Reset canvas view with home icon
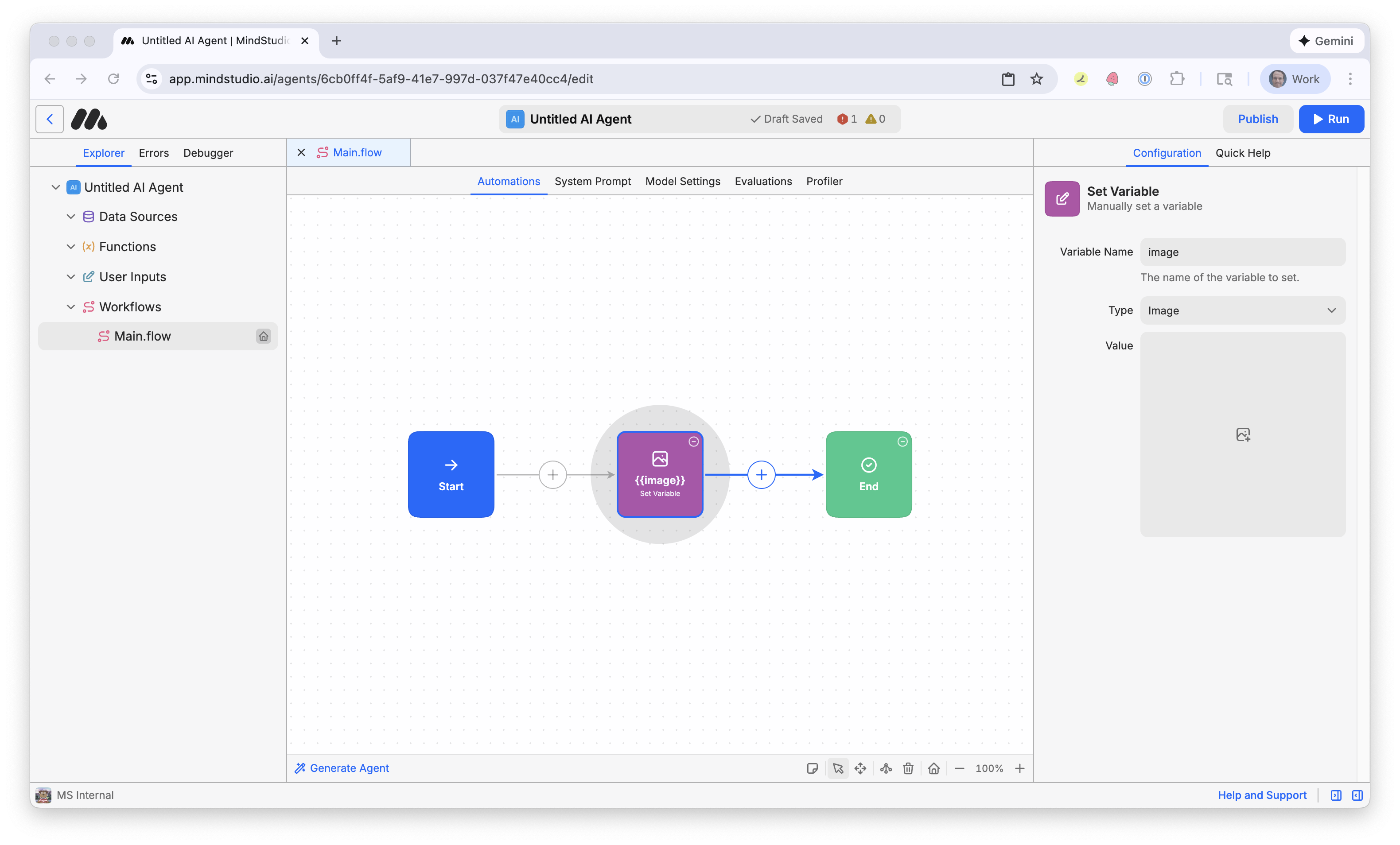This screenshot has height=845, width=1400. click(x=933, y=768)
